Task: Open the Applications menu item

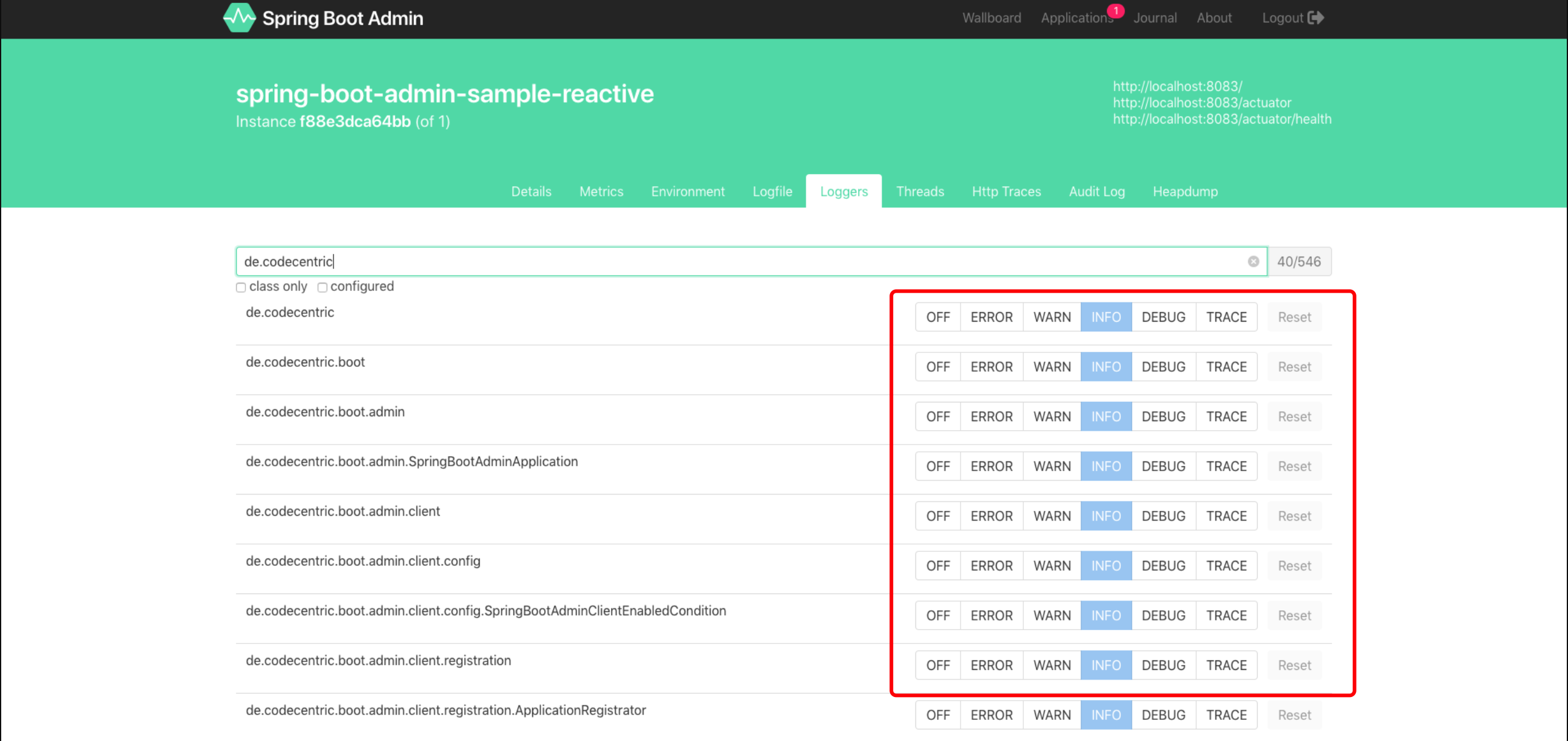Action: coord(1076,17)
